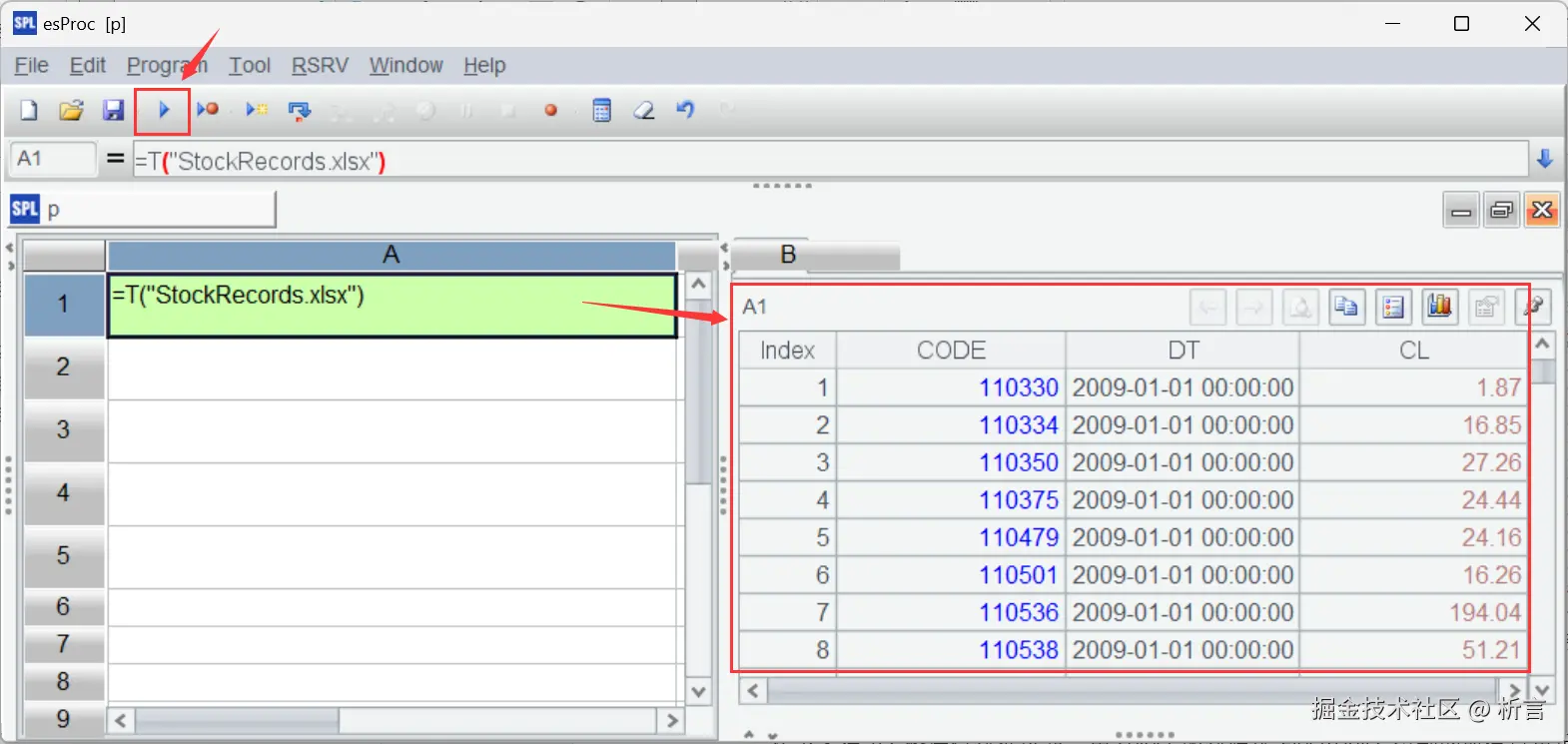
Task: Click the Index column header in result table
Action: [787, 351]
